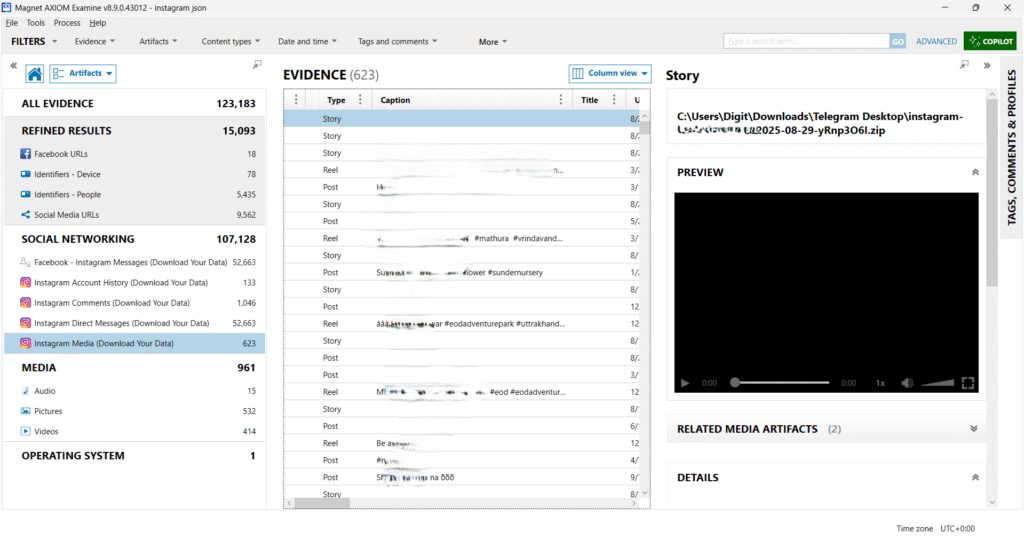Open the File menu
Image resolution: width=1024 pixels, height=541 pixels.
click(x=12, y=23)
